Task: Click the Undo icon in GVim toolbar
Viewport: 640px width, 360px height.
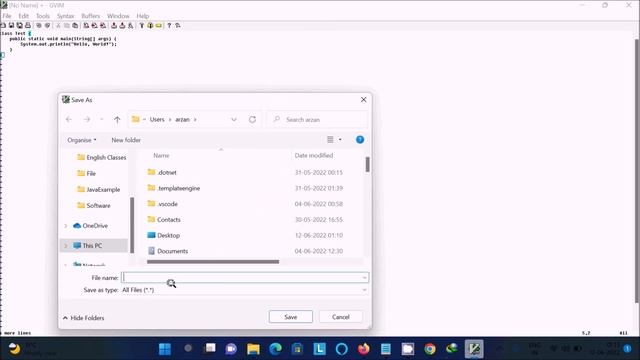Action: 39,25
